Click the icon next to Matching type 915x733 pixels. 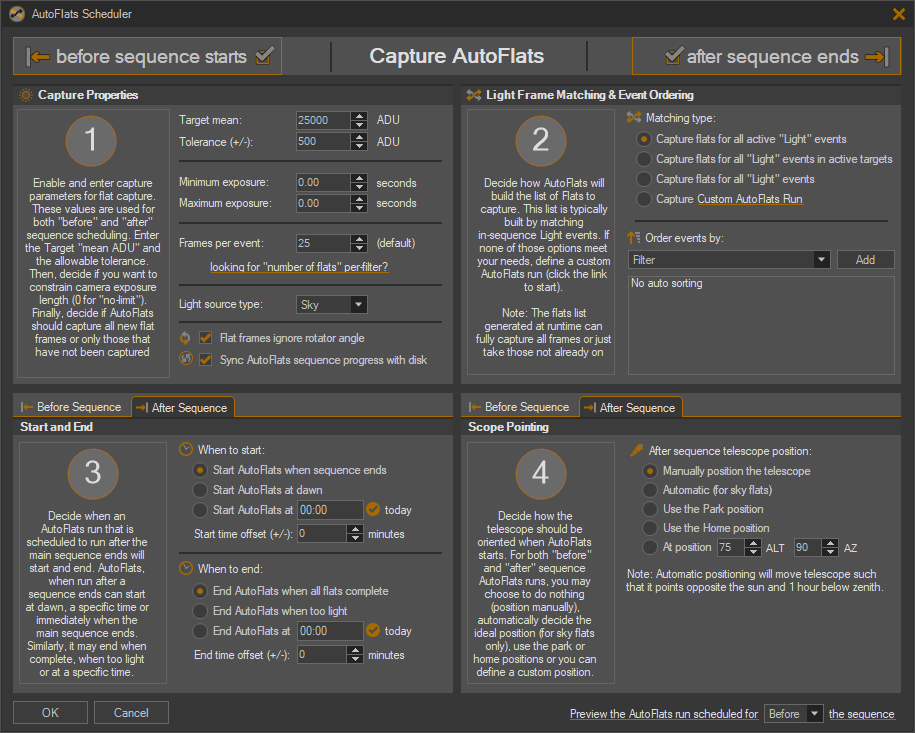pos(634,117)
